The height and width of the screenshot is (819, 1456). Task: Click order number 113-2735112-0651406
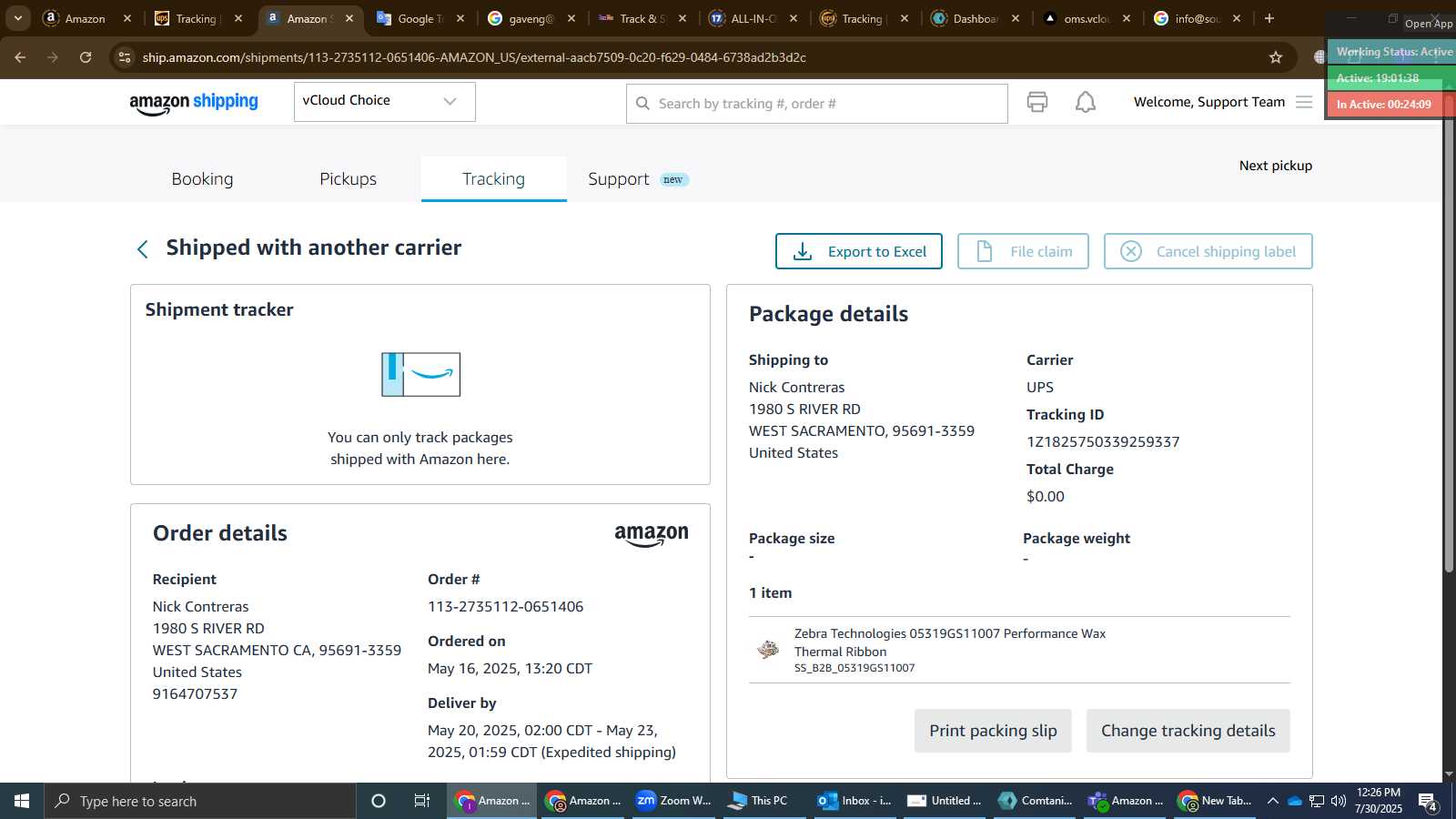[505, 606]
